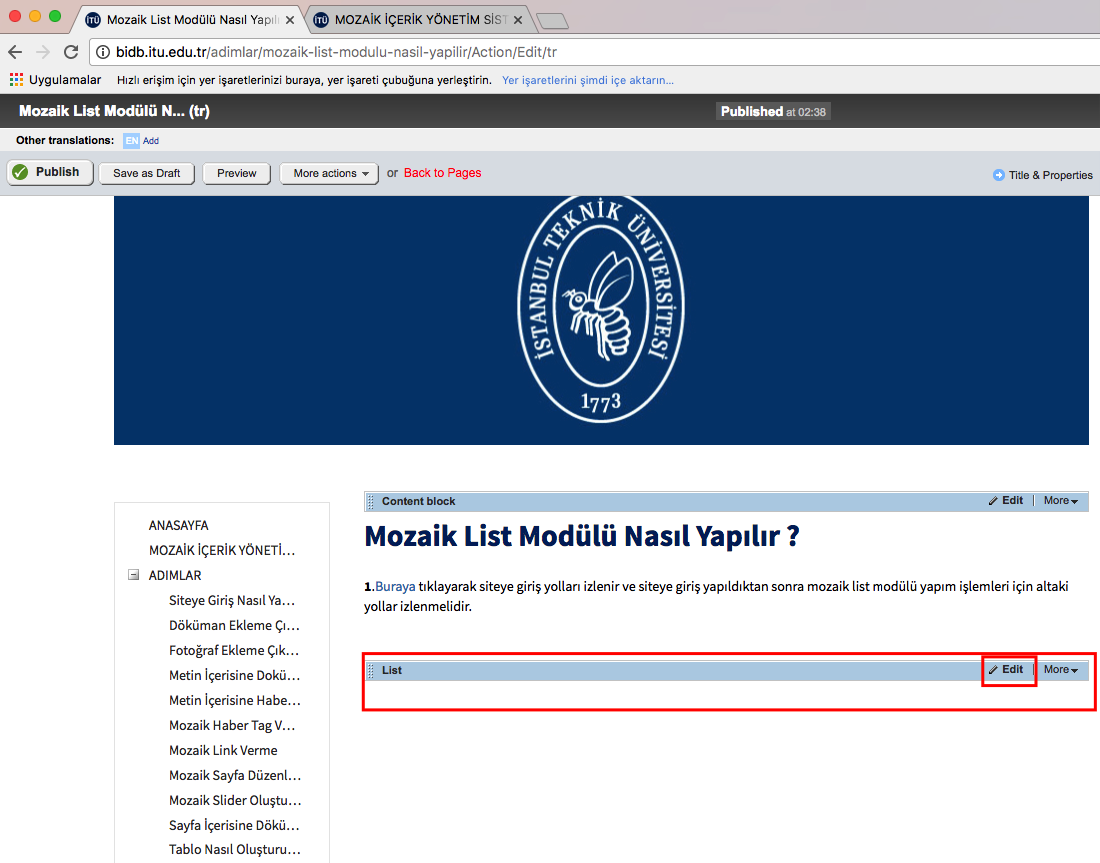Open Metin İçerisine Dokü... page
Image resolution: width=1100 pixels, height=863 pixels.
(234, 676)
